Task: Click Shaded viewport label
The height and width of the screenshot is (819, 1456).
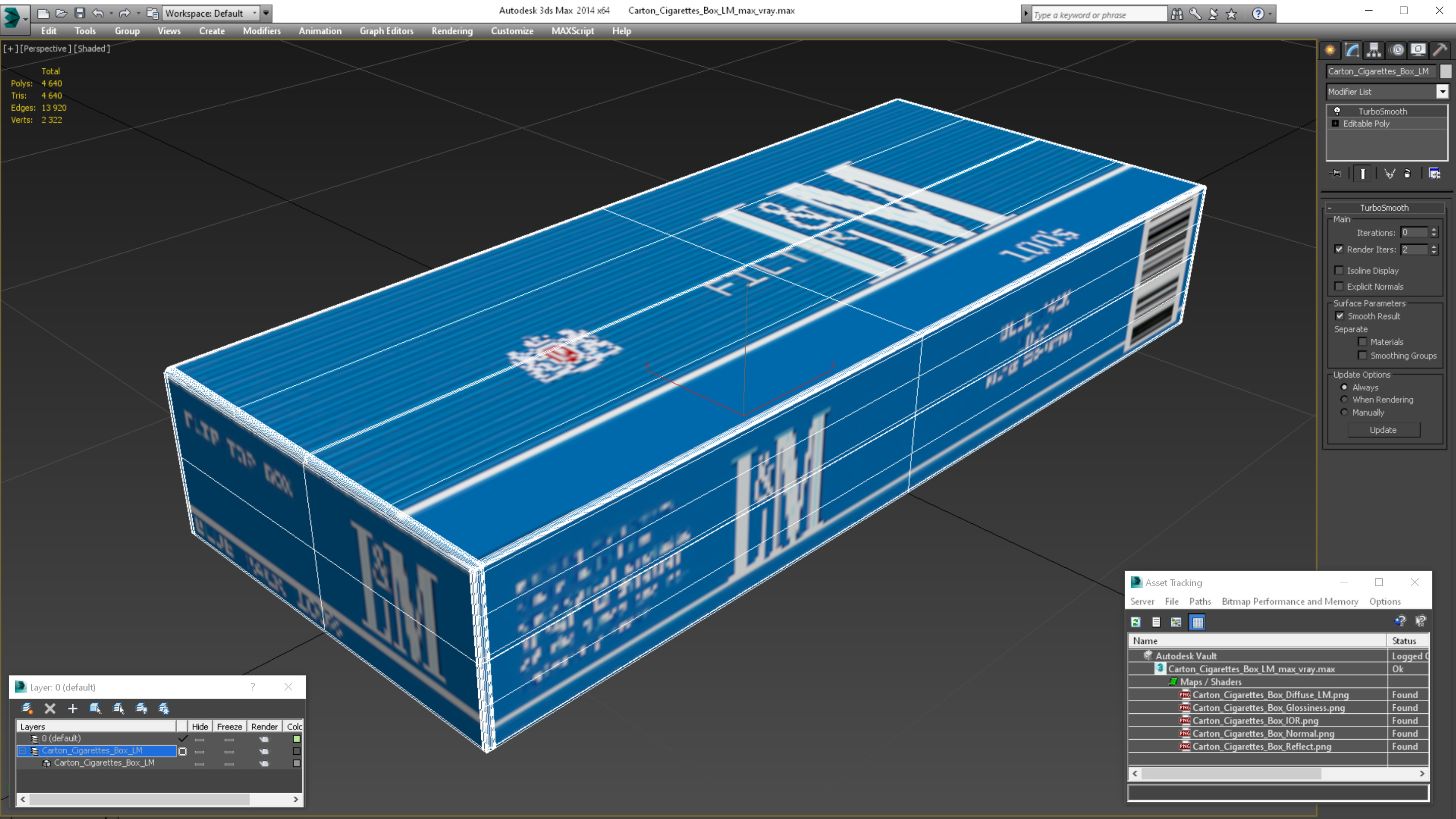Action: pyautogui.click(x=92, y=48)
